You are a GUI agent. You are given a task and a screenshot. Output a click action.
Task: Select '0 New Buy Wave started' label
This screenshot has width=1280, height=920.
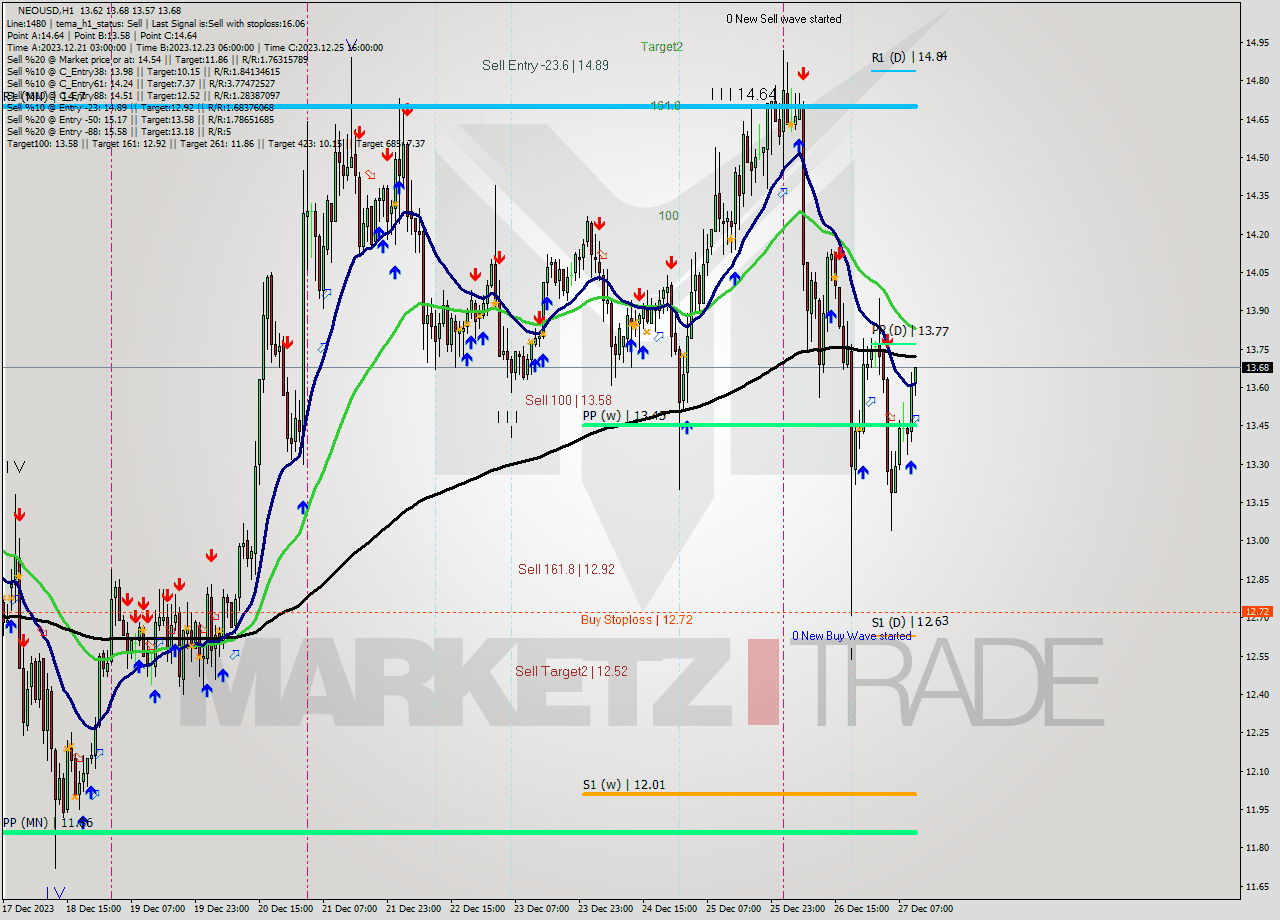click(852, 636)
